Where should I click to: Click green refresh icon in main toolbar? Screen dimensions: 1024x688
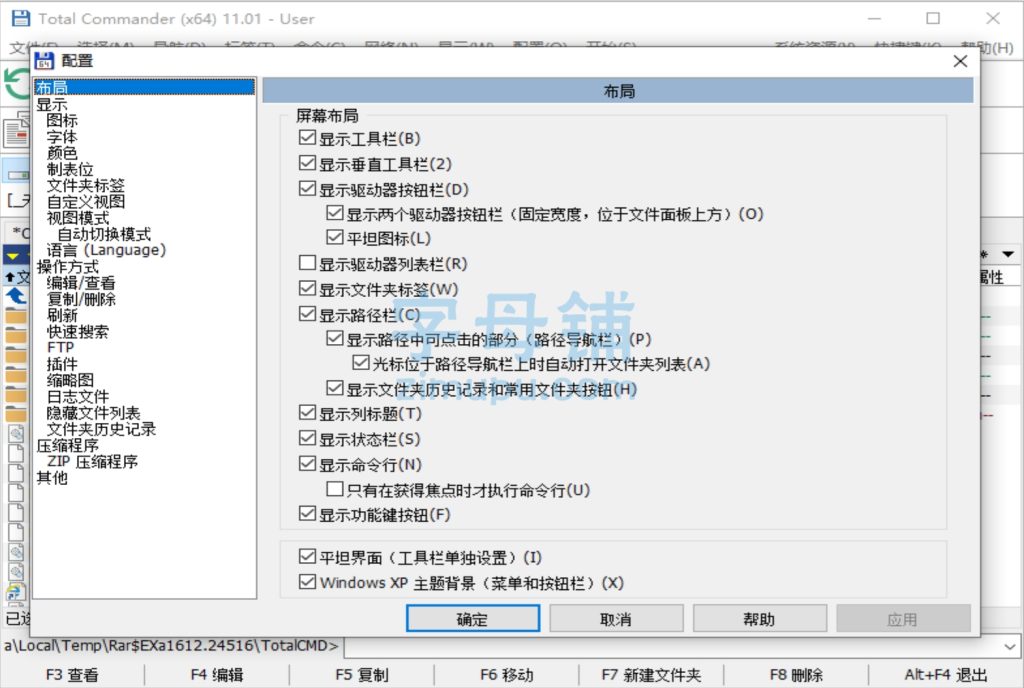(x=16, y=84)
